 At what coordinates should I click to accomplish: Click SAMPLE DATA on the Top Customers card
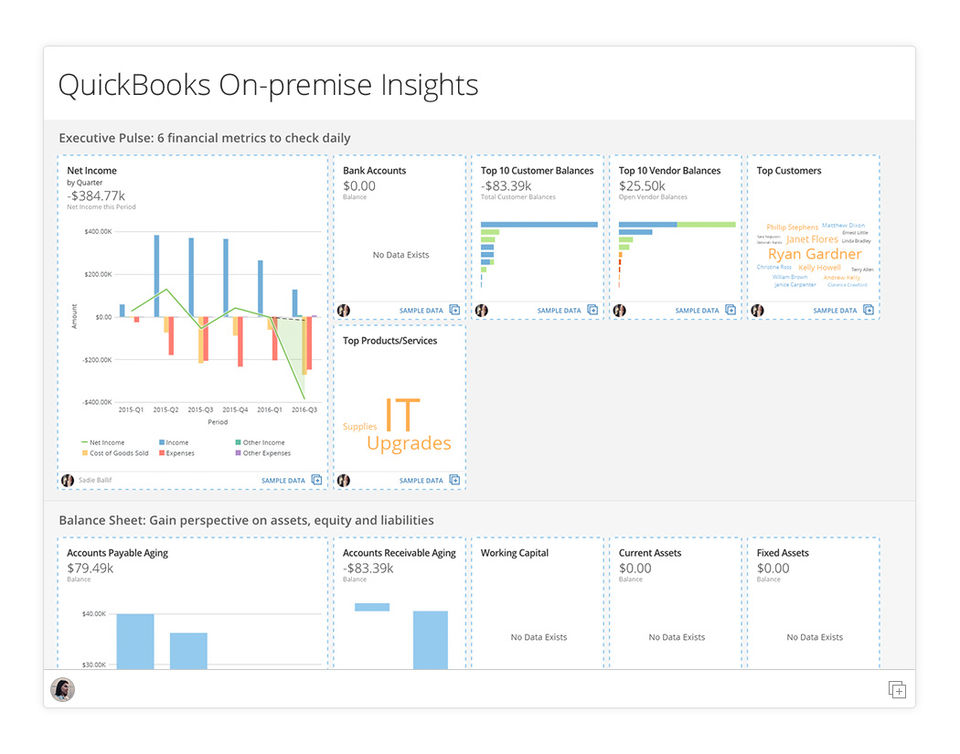point(835,311)
